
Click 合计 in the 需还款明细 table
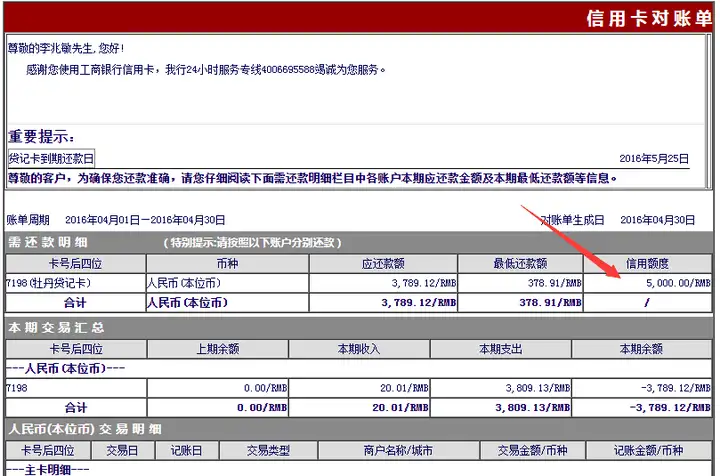75,303
